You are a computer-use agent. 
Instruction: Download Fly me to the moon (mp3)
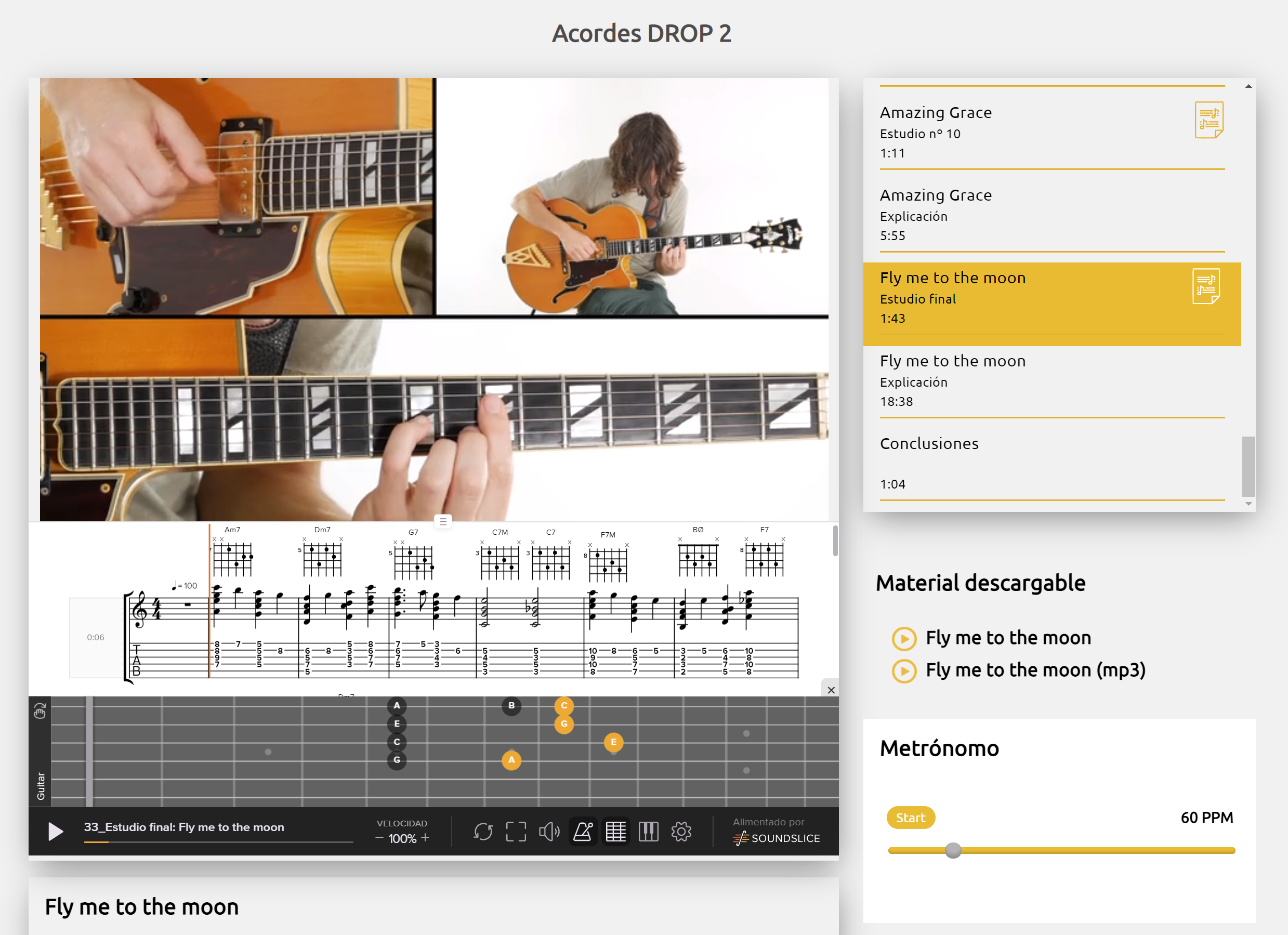(x=1035, y=670)
